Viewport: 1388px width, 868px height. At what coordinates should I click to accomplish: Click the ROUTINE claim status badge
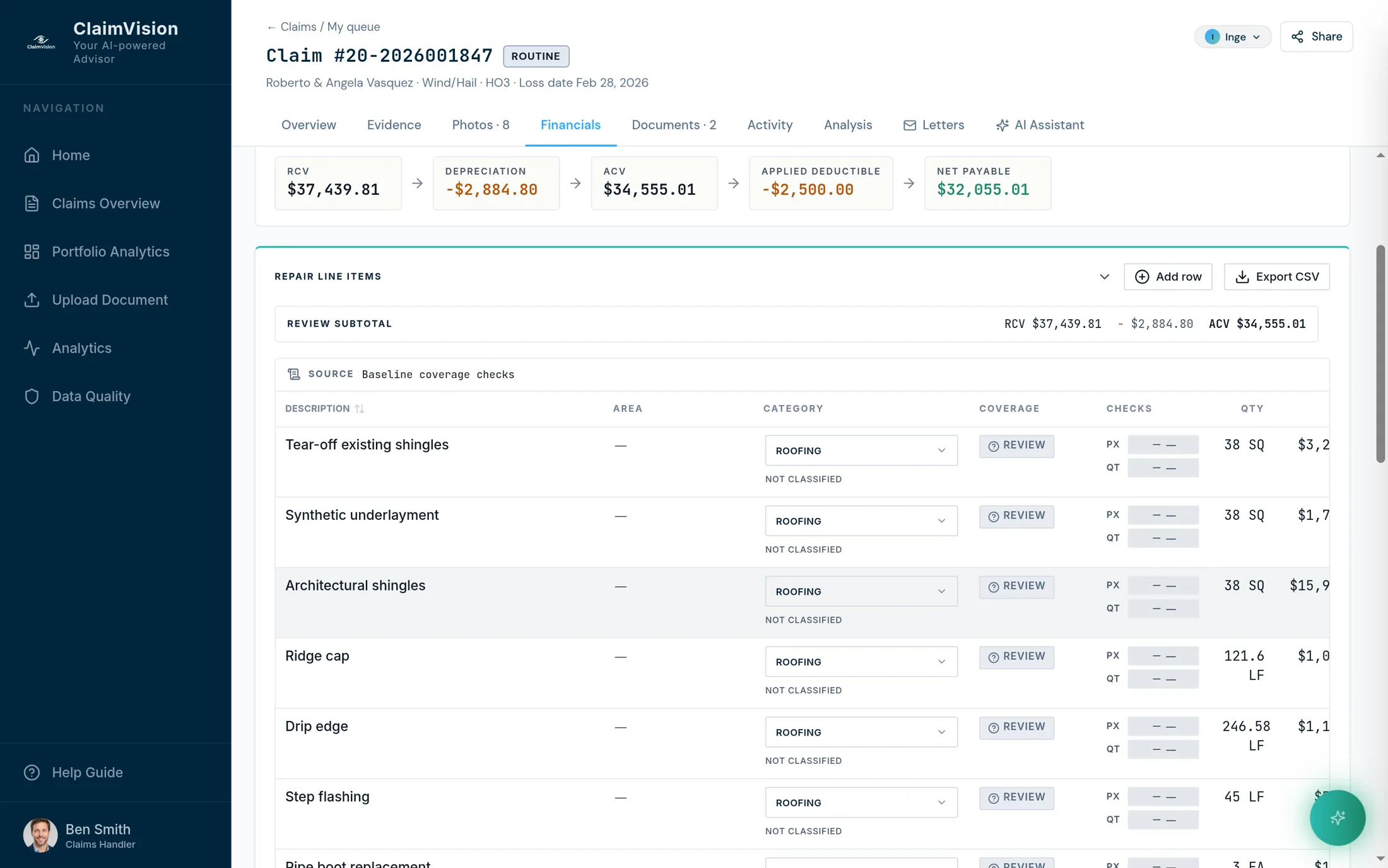pos(536,56)
